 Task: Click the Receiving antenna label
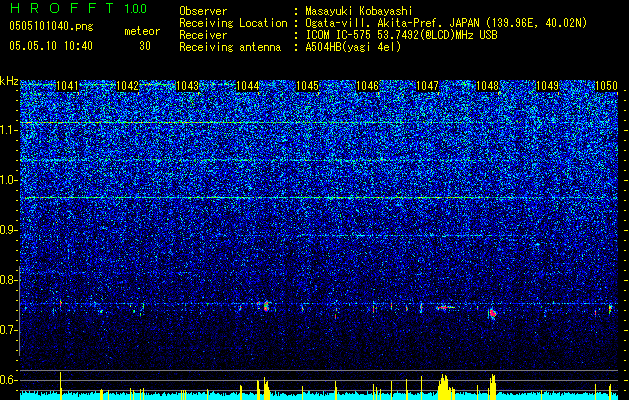[230, 47]
